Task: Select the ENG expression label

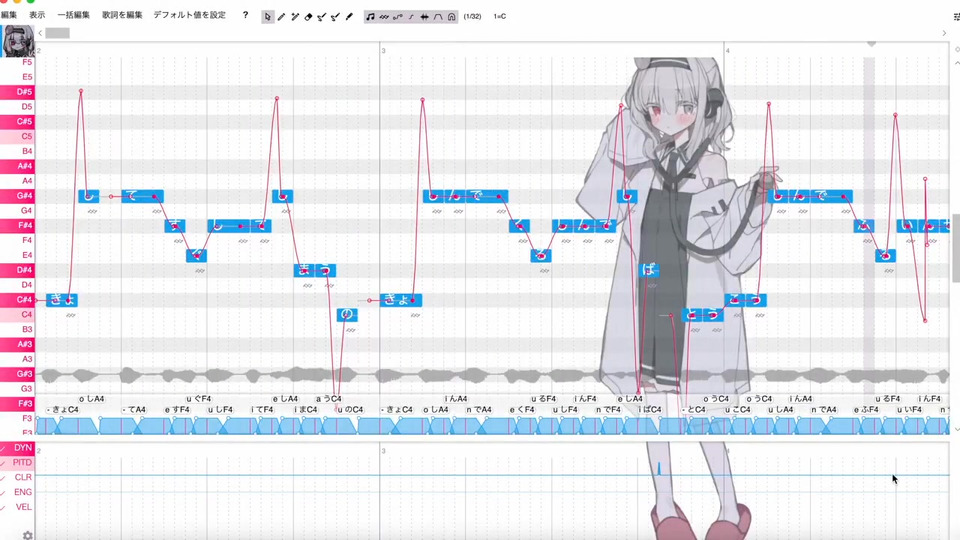Action: [23, 492]
